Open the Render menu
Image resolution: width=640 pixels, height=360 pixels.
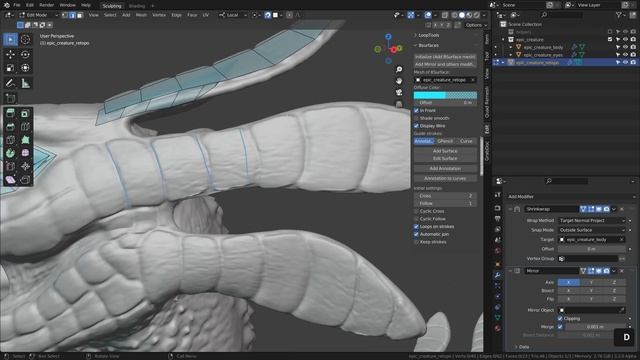(x=47, y=5)
